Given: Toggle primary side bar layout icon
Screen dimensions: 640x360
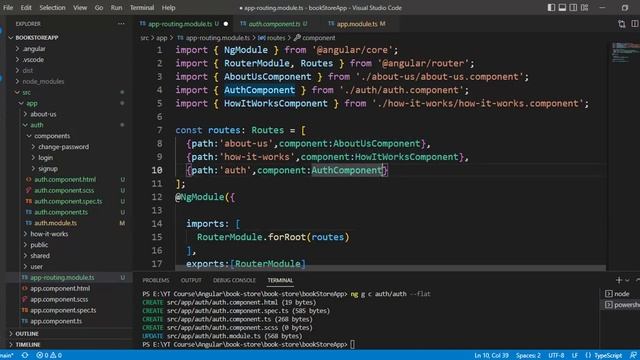Looking at the screenshot, I should (x=551, y=7).
